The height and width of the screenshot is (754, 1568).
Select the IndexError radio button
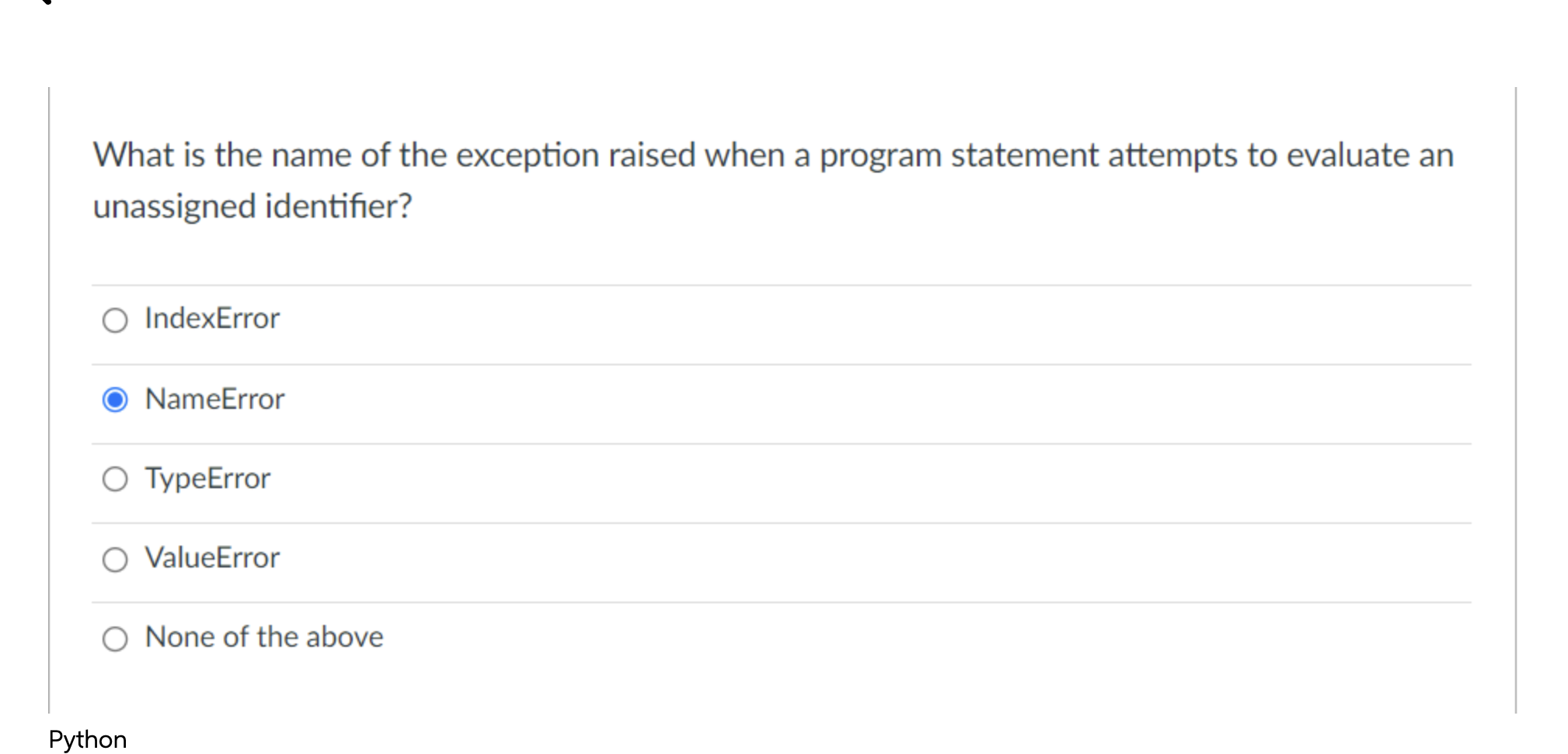coord(115,320)
